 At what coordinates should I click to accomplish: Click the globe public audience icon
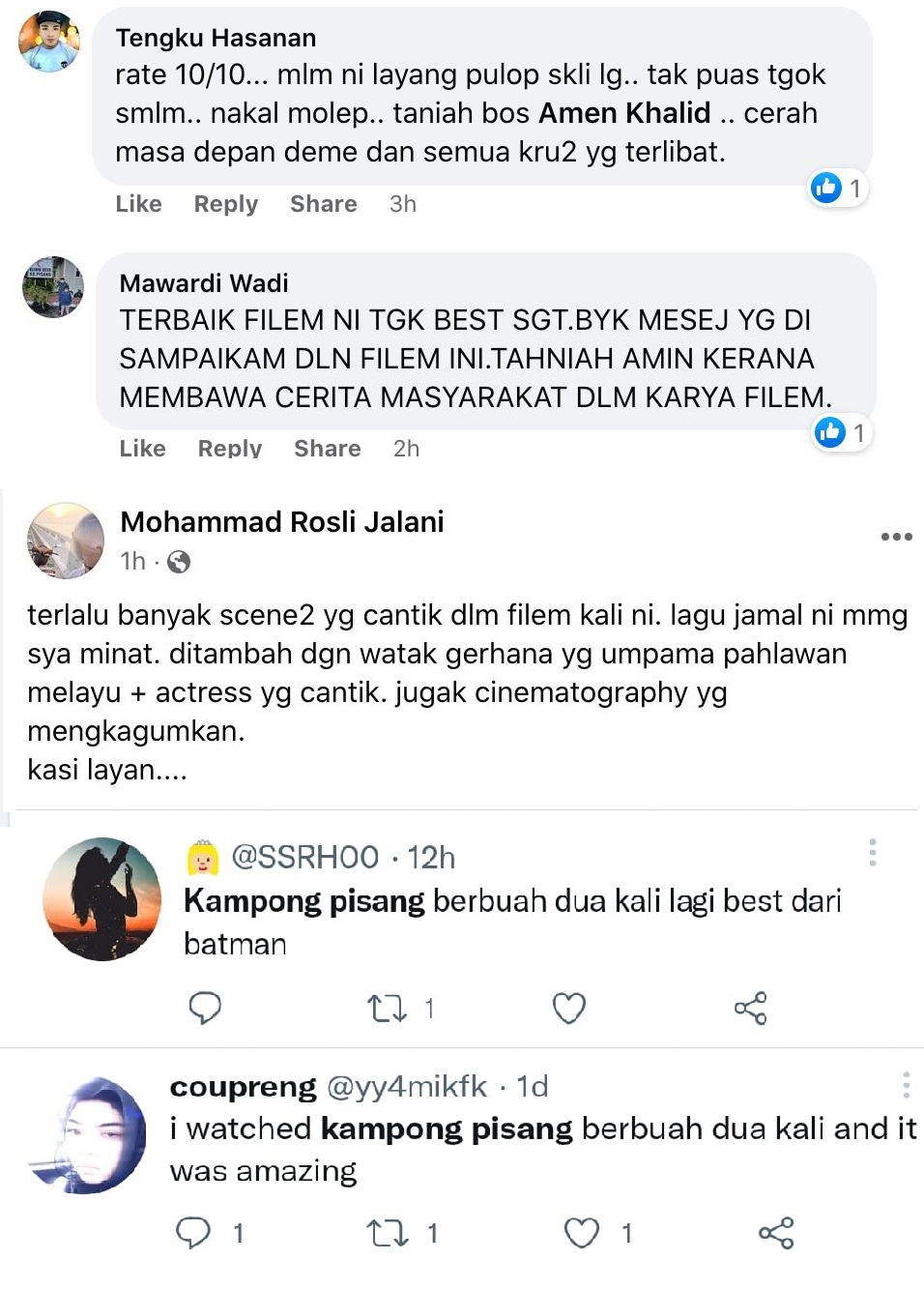click(179, 562)
